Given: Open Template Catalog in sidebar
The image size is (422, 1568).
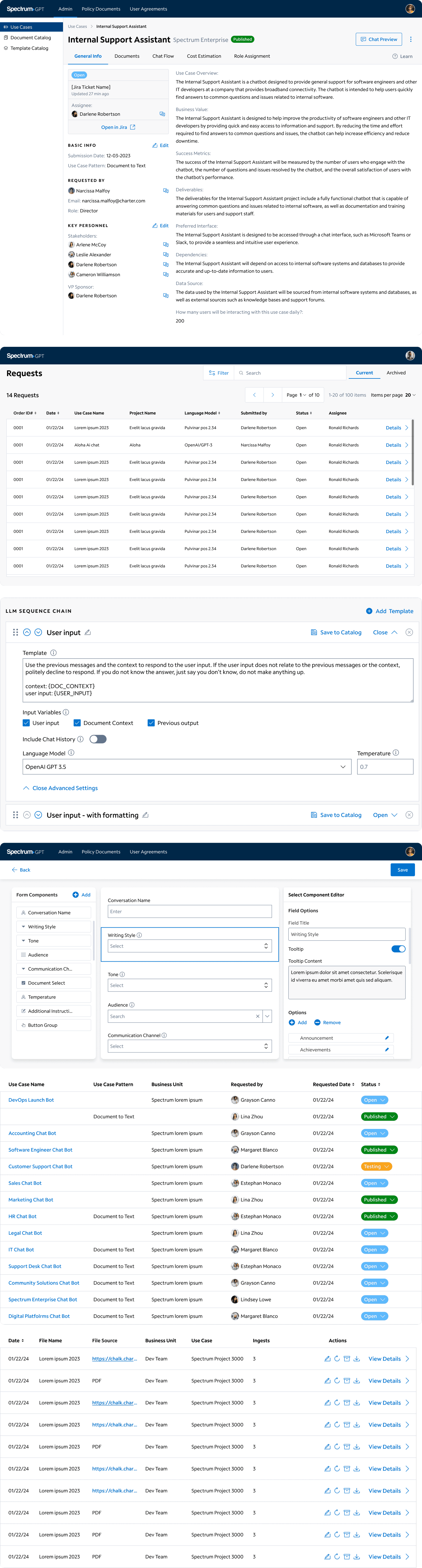Looking at the screenshot, I should [29, 48].
